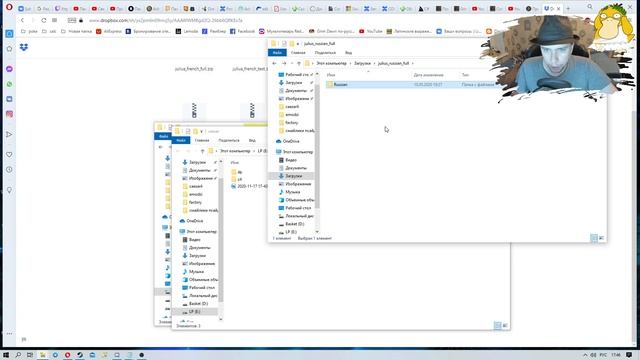
Task: Open bookmarks heart in Opera sidebar
Action: (9, 155)
